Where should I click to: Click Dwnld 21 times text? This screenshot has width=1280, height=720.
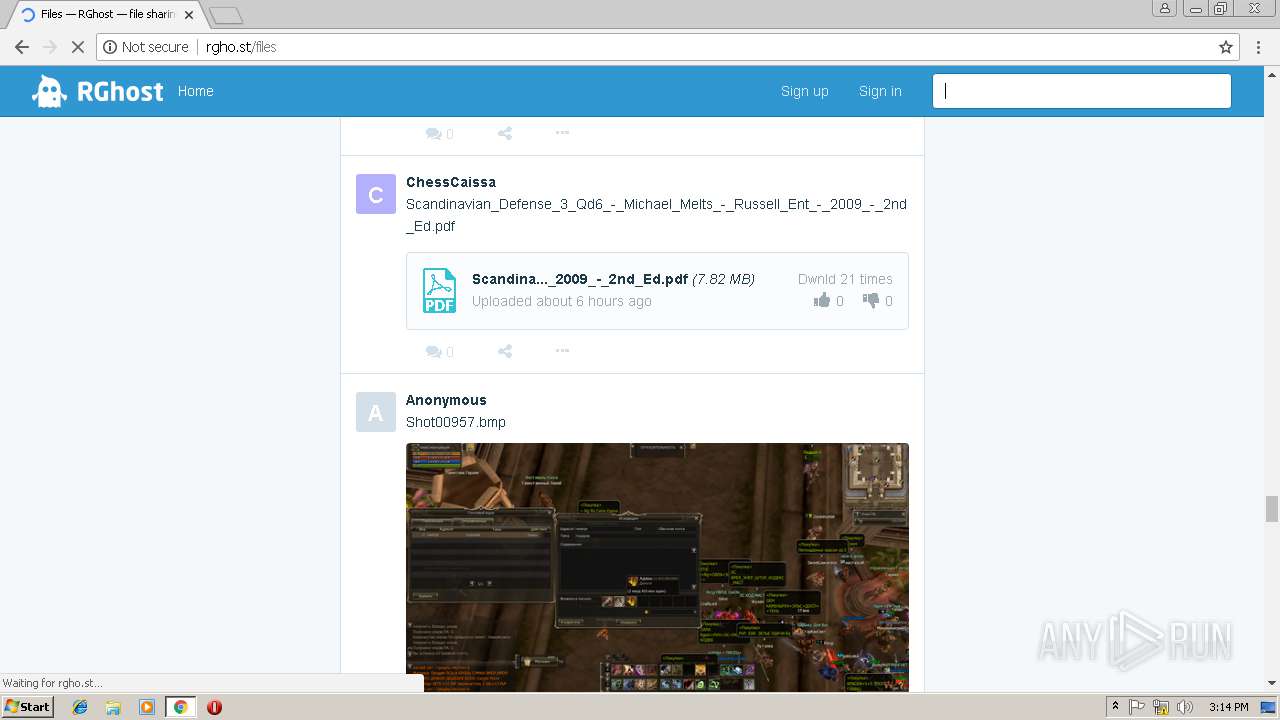coord(845,279)
